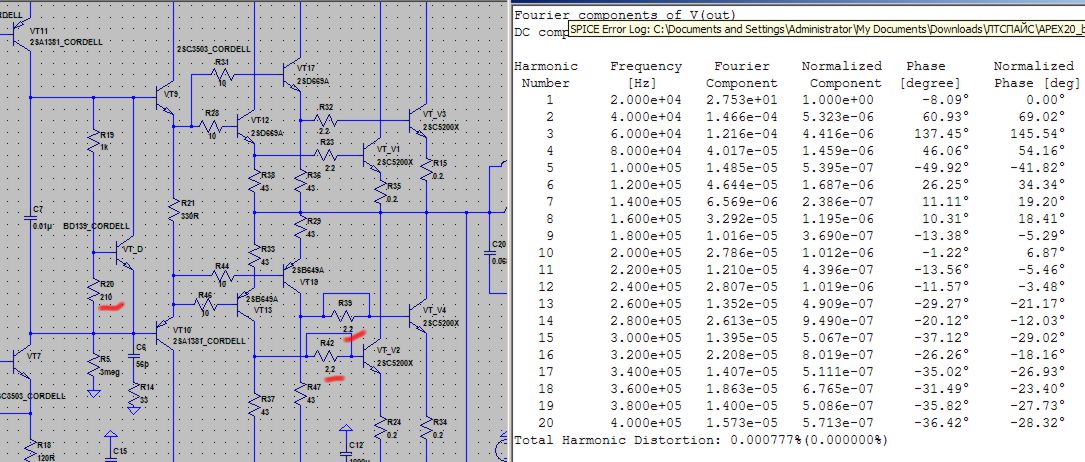Click the SPICE Error Log path tooltip
The width and height of the screenshot is (1085, 462).
point(826,30)
